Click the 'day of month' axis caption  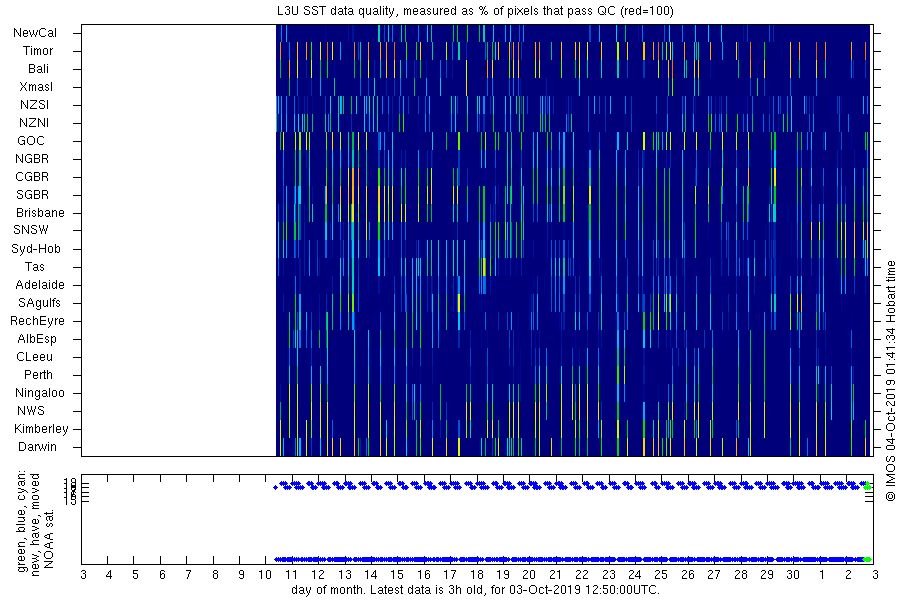click(475, 590)
